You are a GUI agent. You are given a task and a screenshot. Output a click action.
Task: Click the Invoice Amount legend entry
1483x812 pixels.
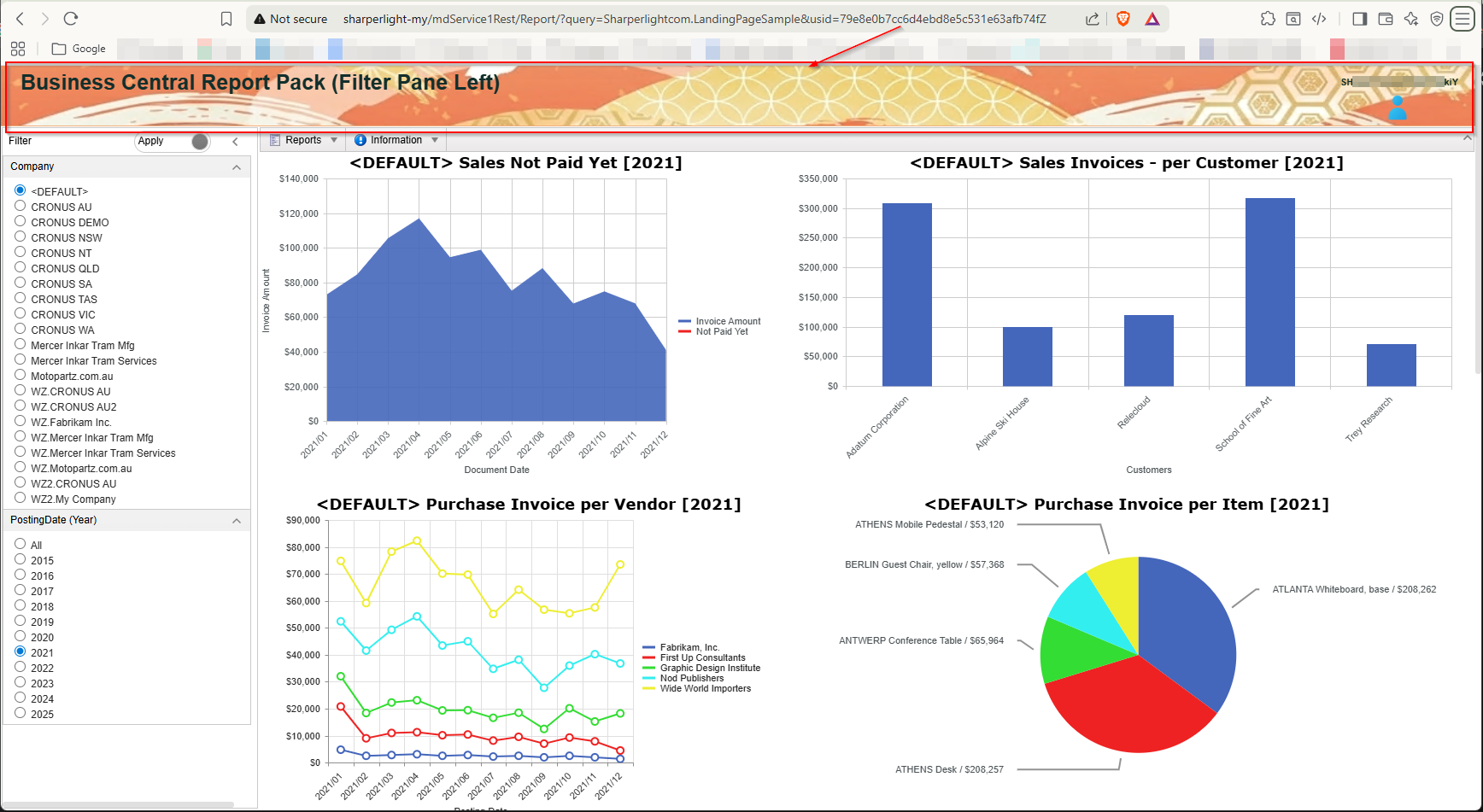[x=719, y=321]
